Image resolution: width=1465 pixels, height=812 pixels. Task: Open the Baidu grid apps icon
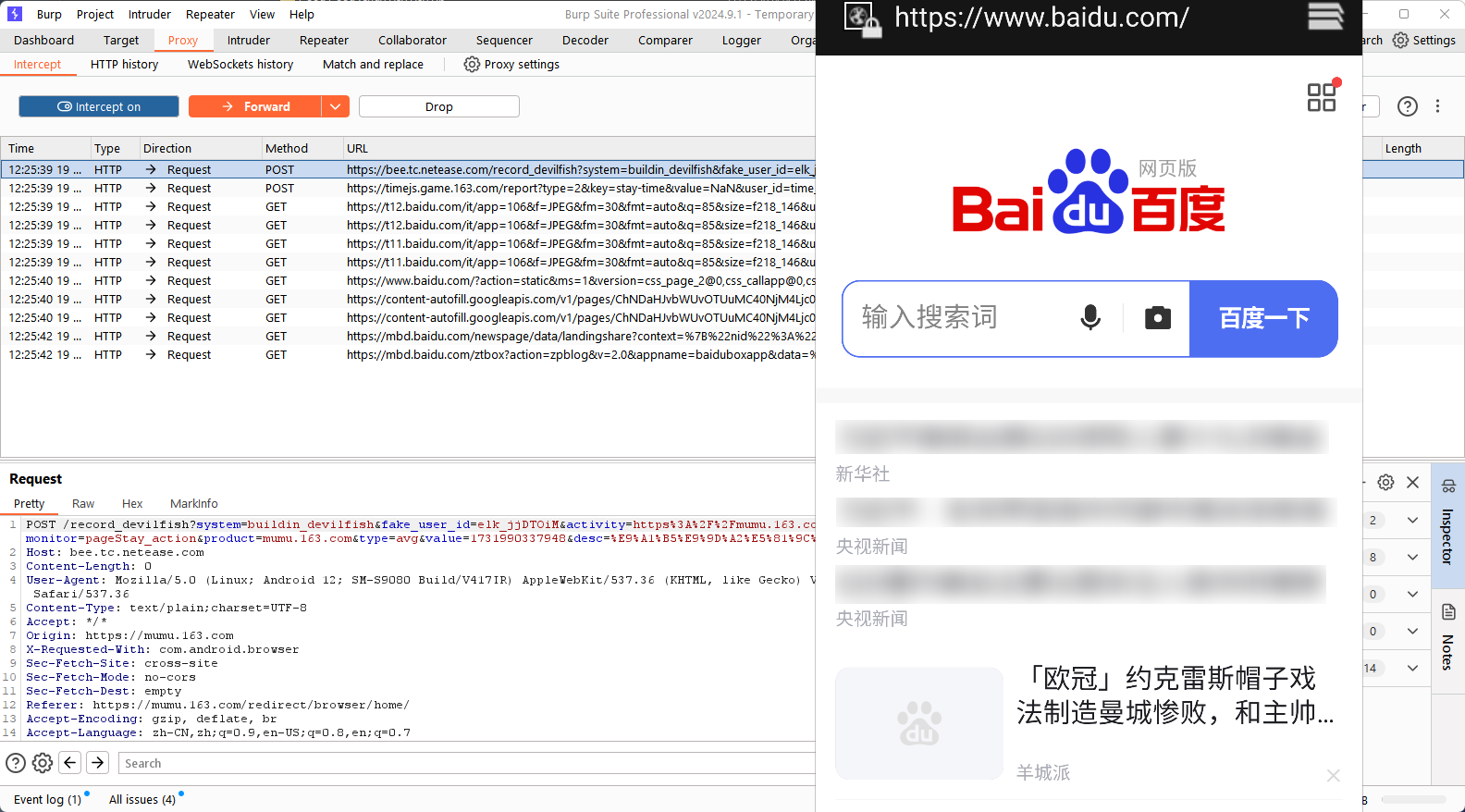[1322, 97]
